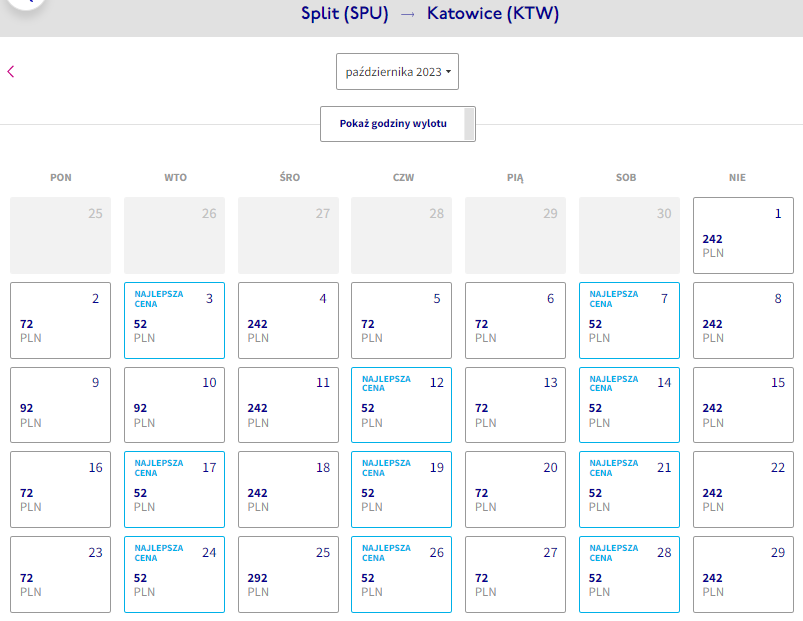Select the October 18 date cell

pyautogui.click(x=288, y=489)
